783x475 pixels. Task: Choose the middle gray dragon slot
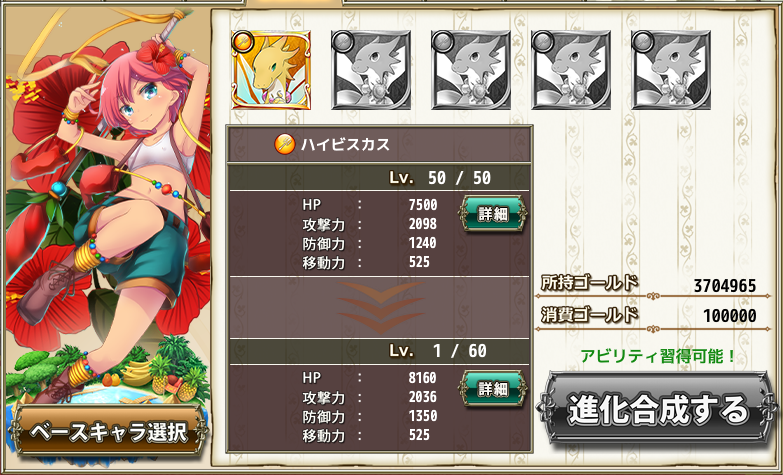pos(471,70)
